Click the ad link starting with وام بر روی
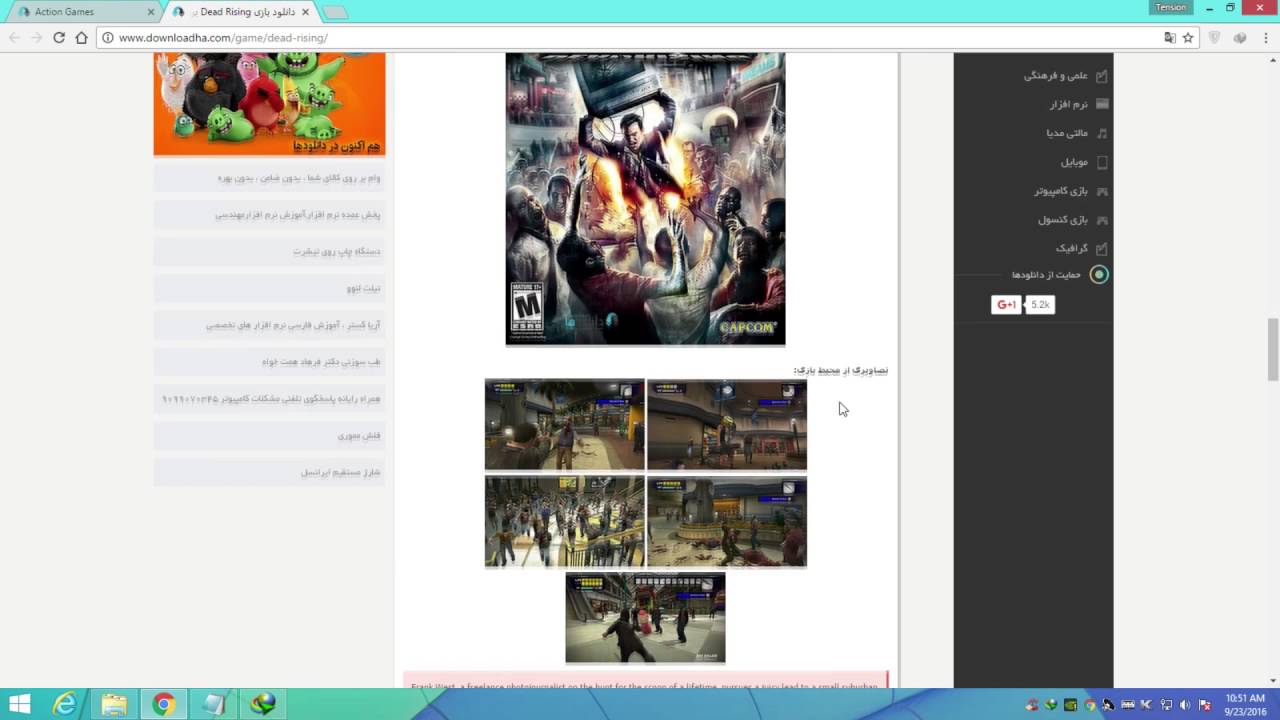 point(299,178)
